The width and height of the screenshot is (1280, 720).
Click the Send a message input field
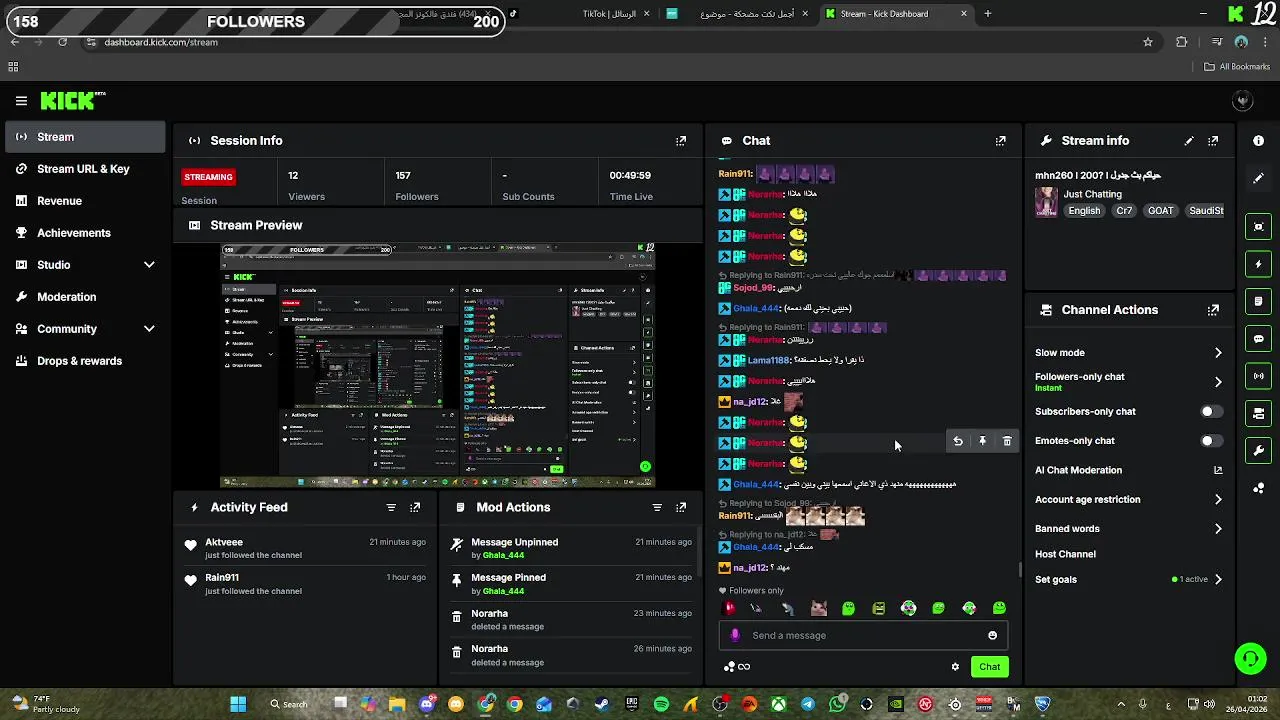pyautogui.click(x=862, y=635)
